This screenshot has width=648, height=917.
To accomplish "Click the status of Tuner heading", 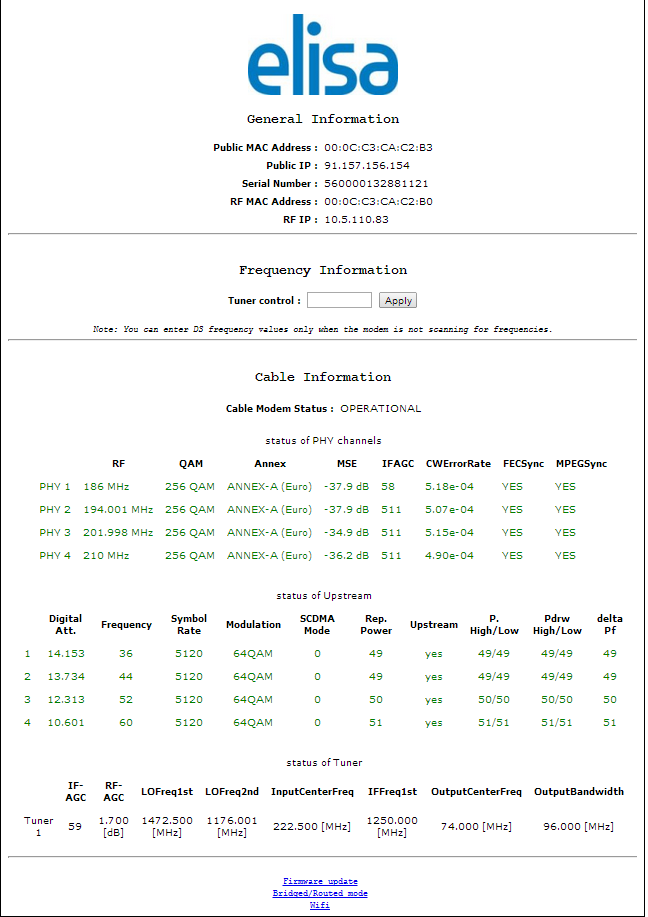I will [x=324, y=763].
